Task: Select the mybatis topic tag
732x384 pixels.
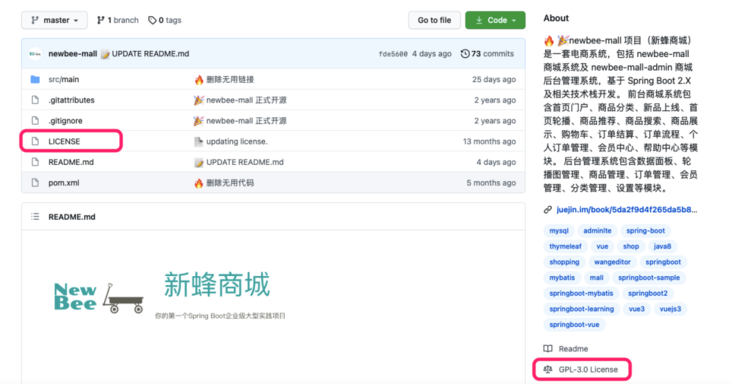Action: (562, 278)
